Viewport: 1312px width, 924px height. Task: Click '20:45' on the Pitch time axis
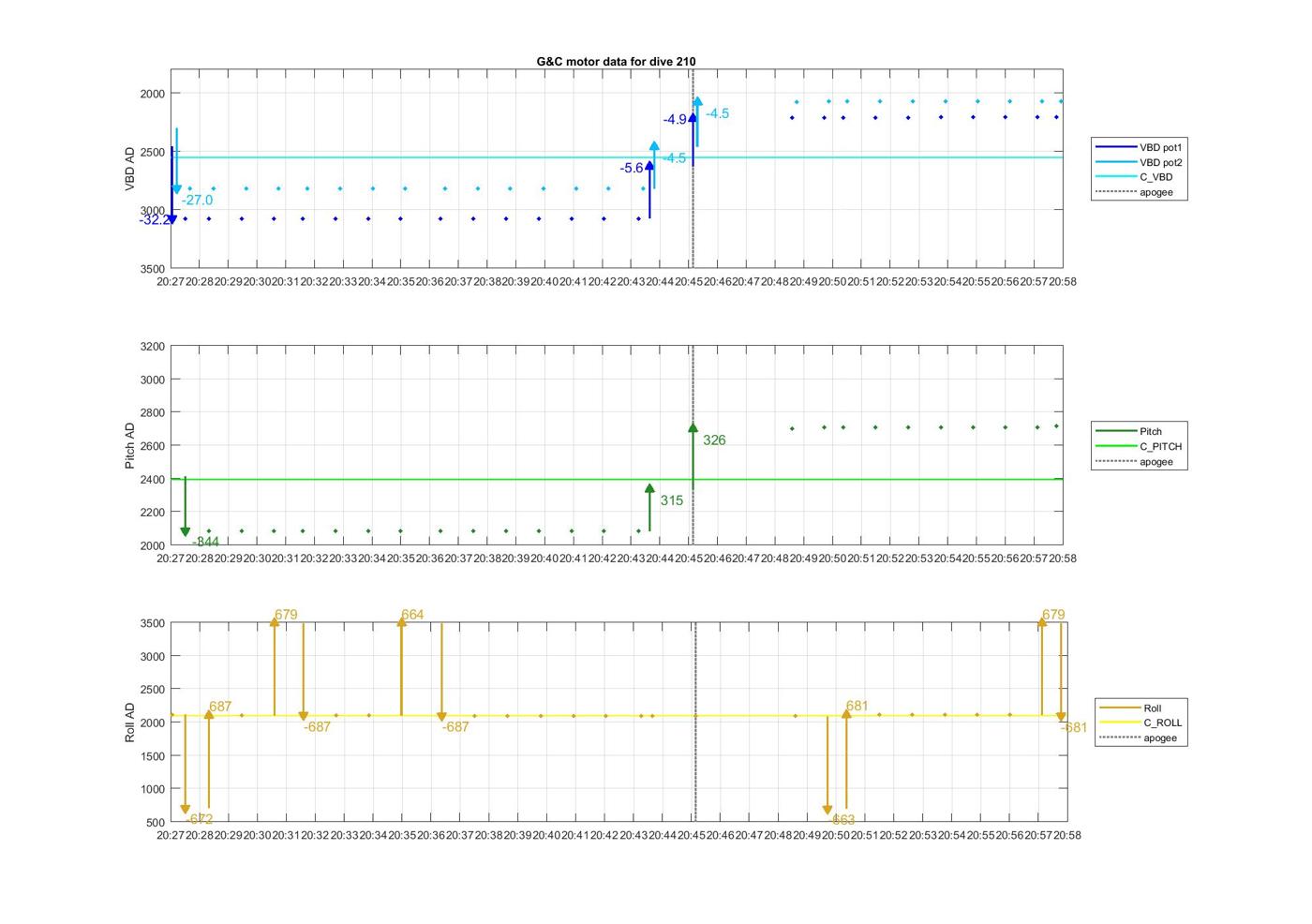(x=689, y=559)
